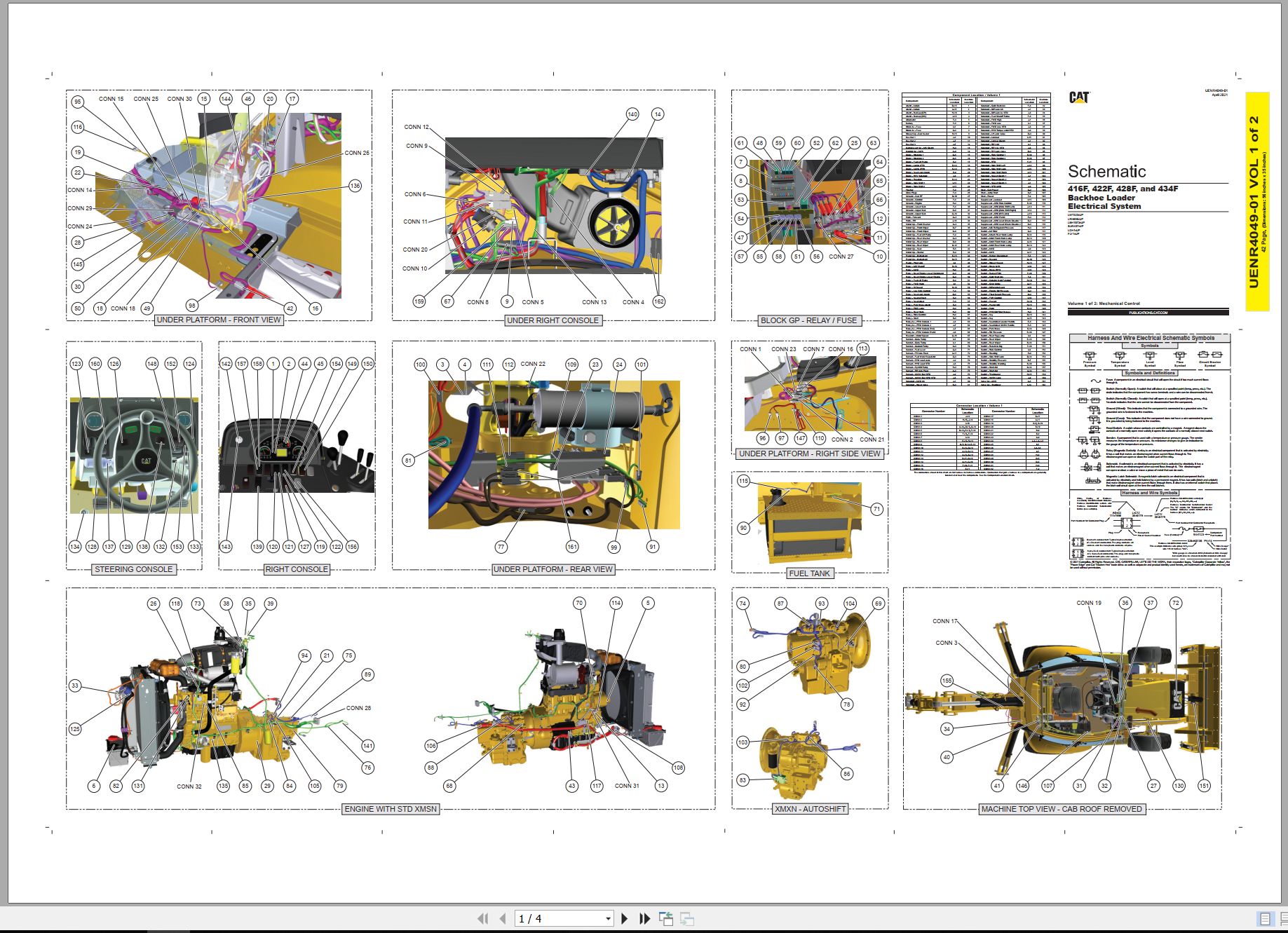Click callout 155 in machine top view
Image resolution: width=1288 pixels, height=933 pixels.
coord(947,681)
